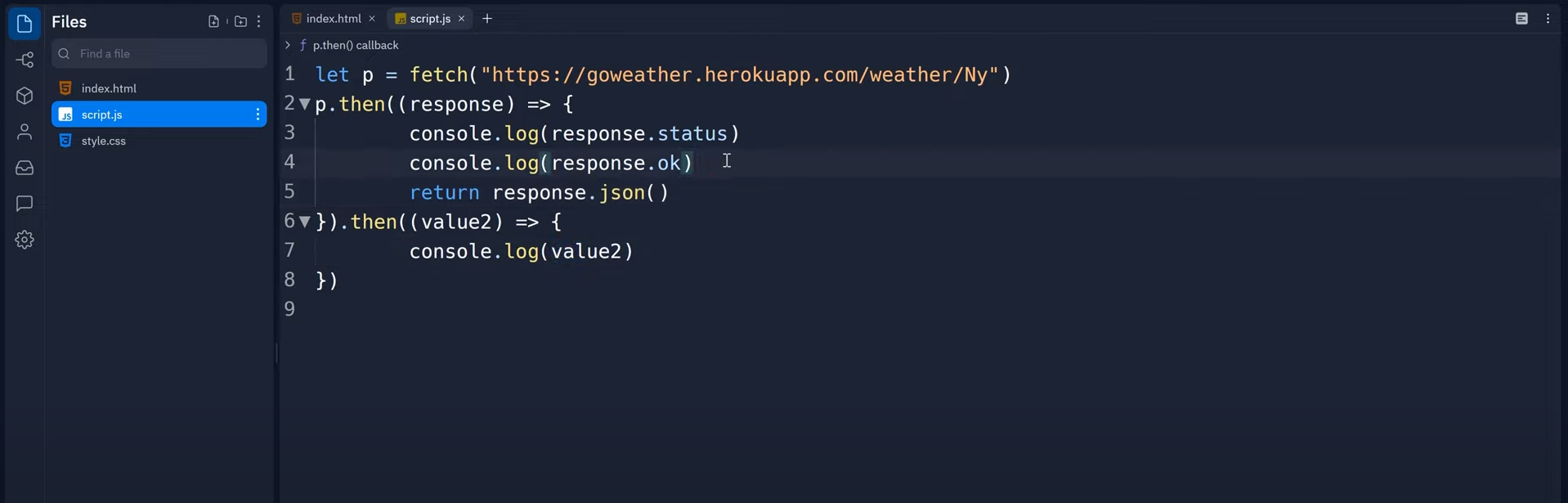Select style.css in the file tree
The width and height of the screenshot is (1568, 503).
[x=103, y=141]
